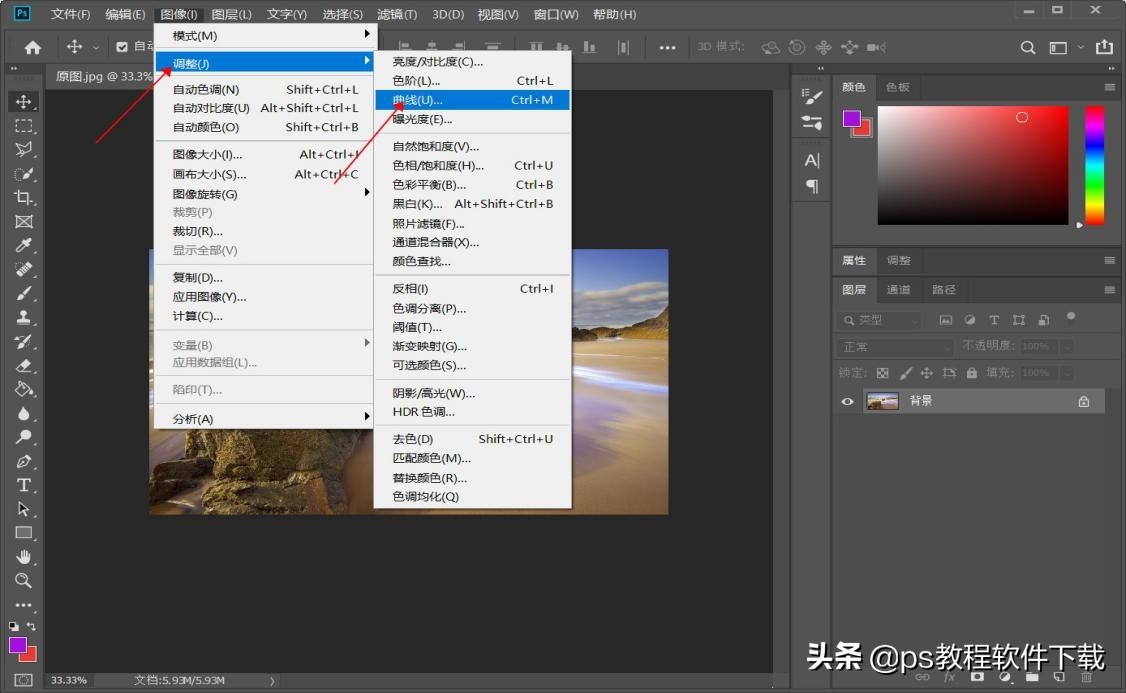Select the Blur tool
The width and height of the screenshot is (1126, 693).
pyautogui.click(x=24, y=413)
